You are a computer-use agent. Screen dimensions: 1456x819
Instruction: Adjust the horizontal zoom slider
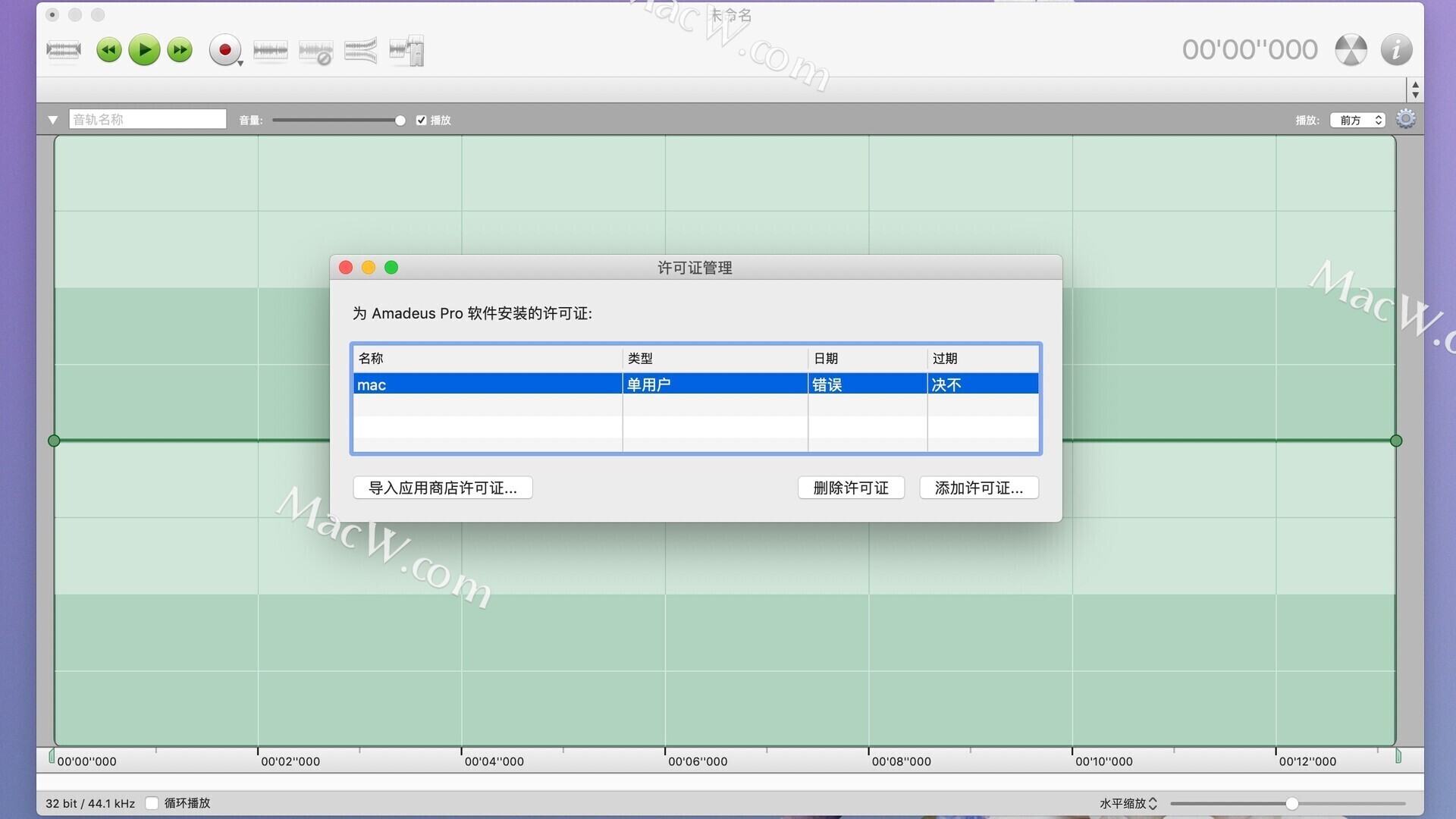click(x=1288, y=803)
